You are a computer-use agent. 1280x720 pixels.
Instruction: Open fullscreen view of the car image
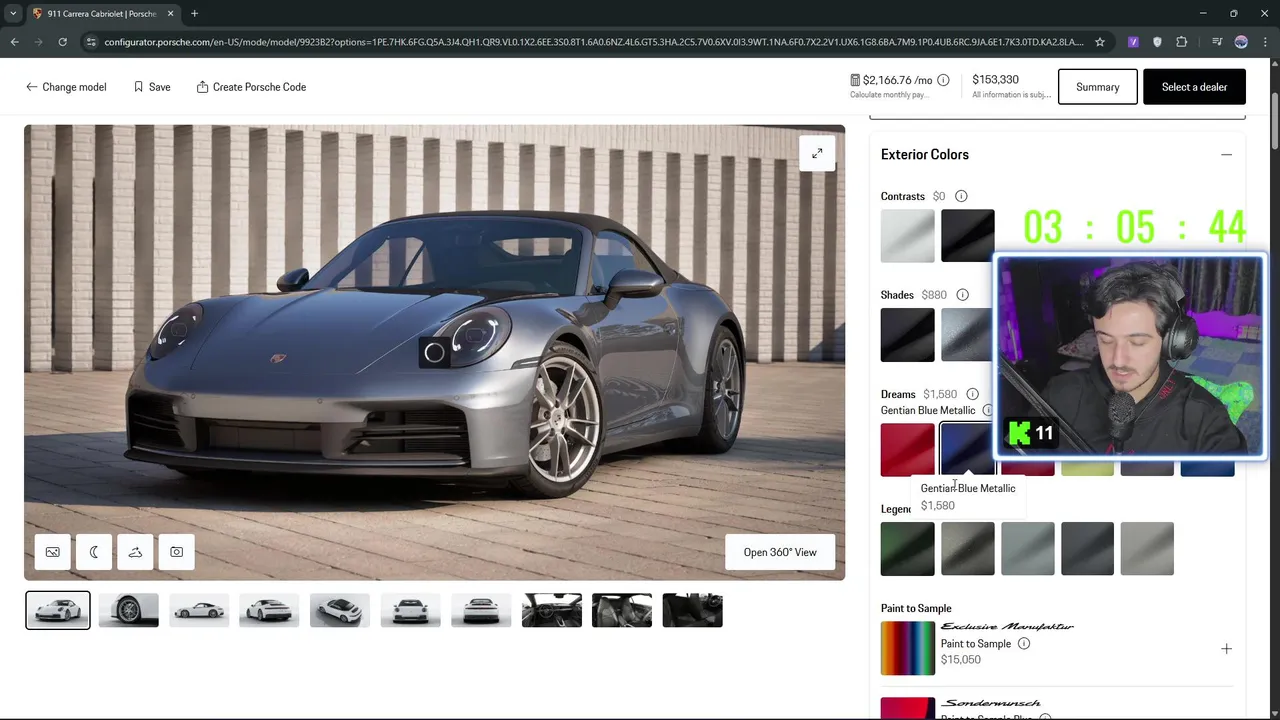pos(817,154)
